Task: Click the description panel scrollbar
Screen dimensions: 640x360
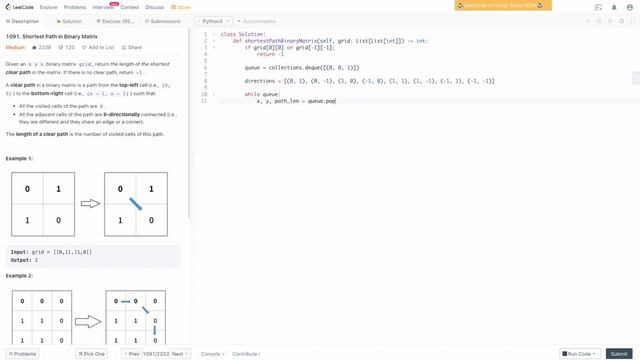Action: 189,122
